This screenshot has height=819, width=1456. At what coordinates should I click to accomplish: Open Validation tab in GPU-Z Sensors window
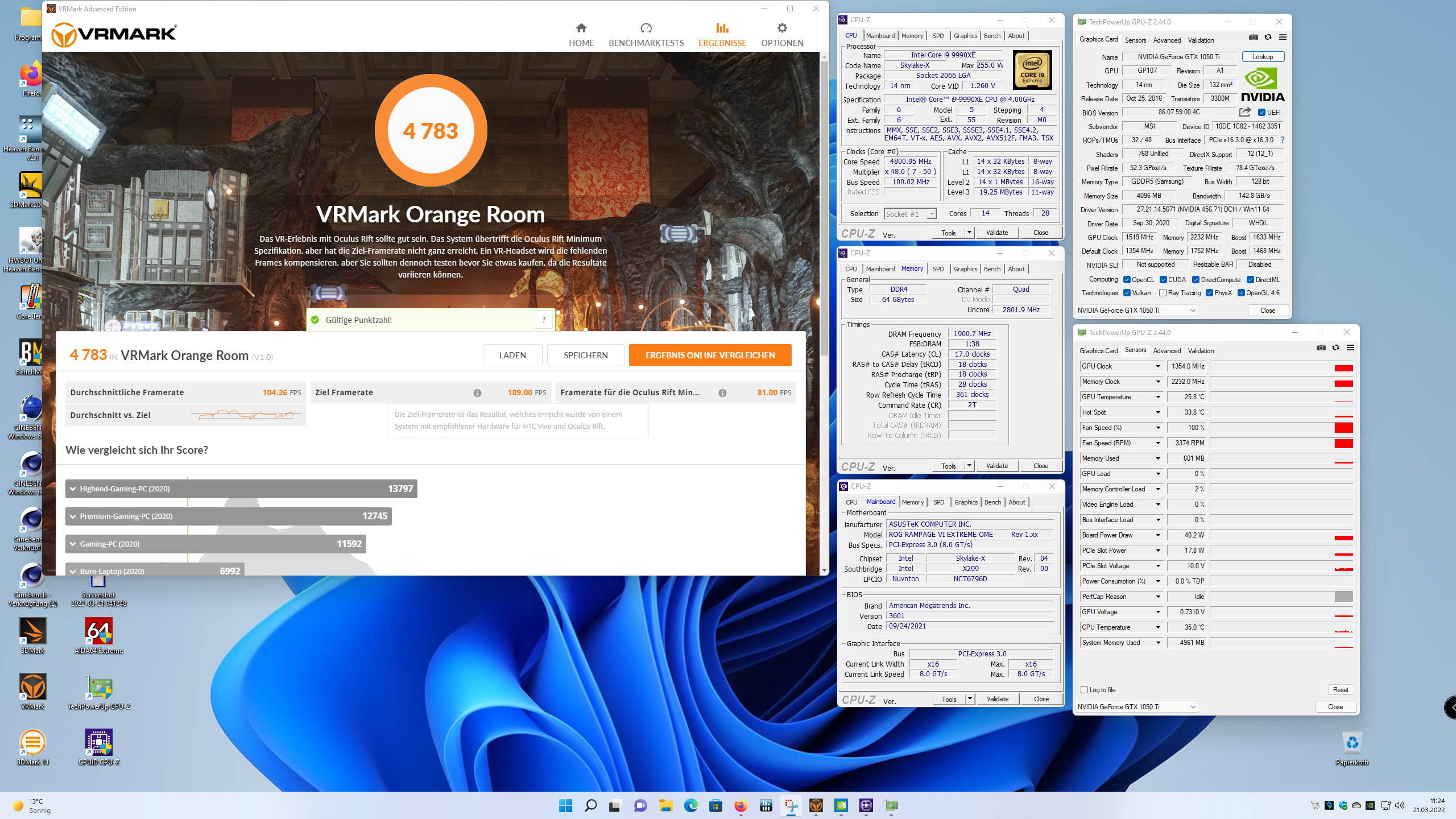click(1201, 351)
